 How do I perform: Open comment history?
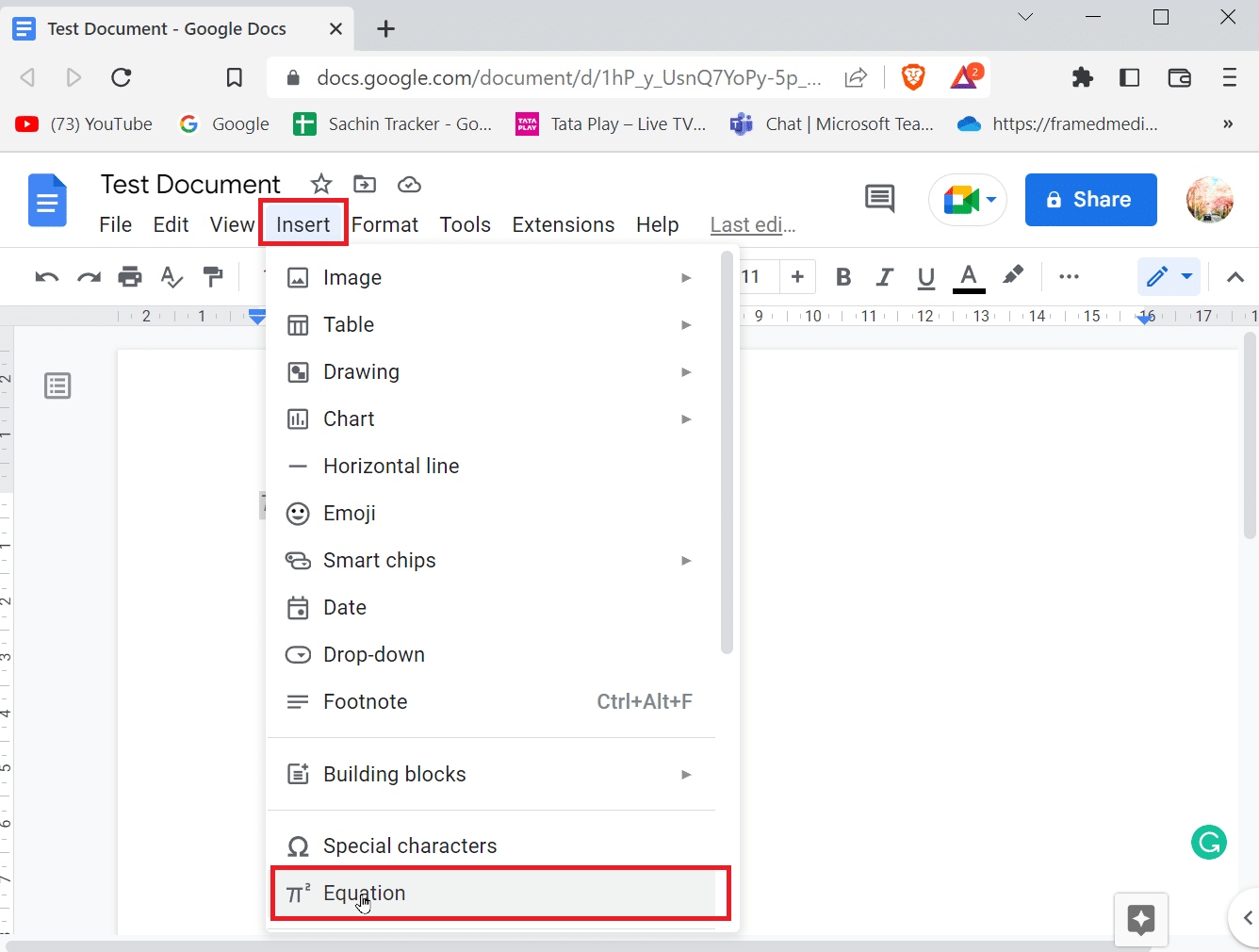click(x=879, y=199)
